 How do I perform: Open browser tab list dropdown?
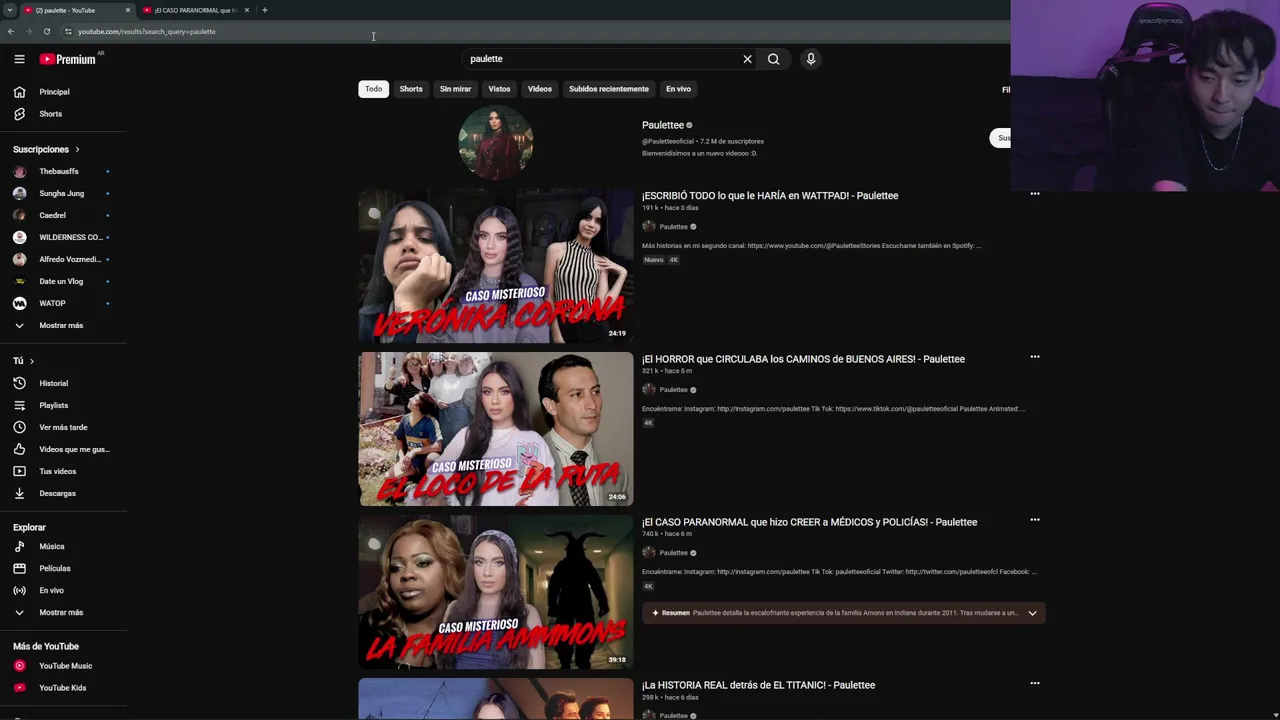pyautogui.click(x=9, y=10)
